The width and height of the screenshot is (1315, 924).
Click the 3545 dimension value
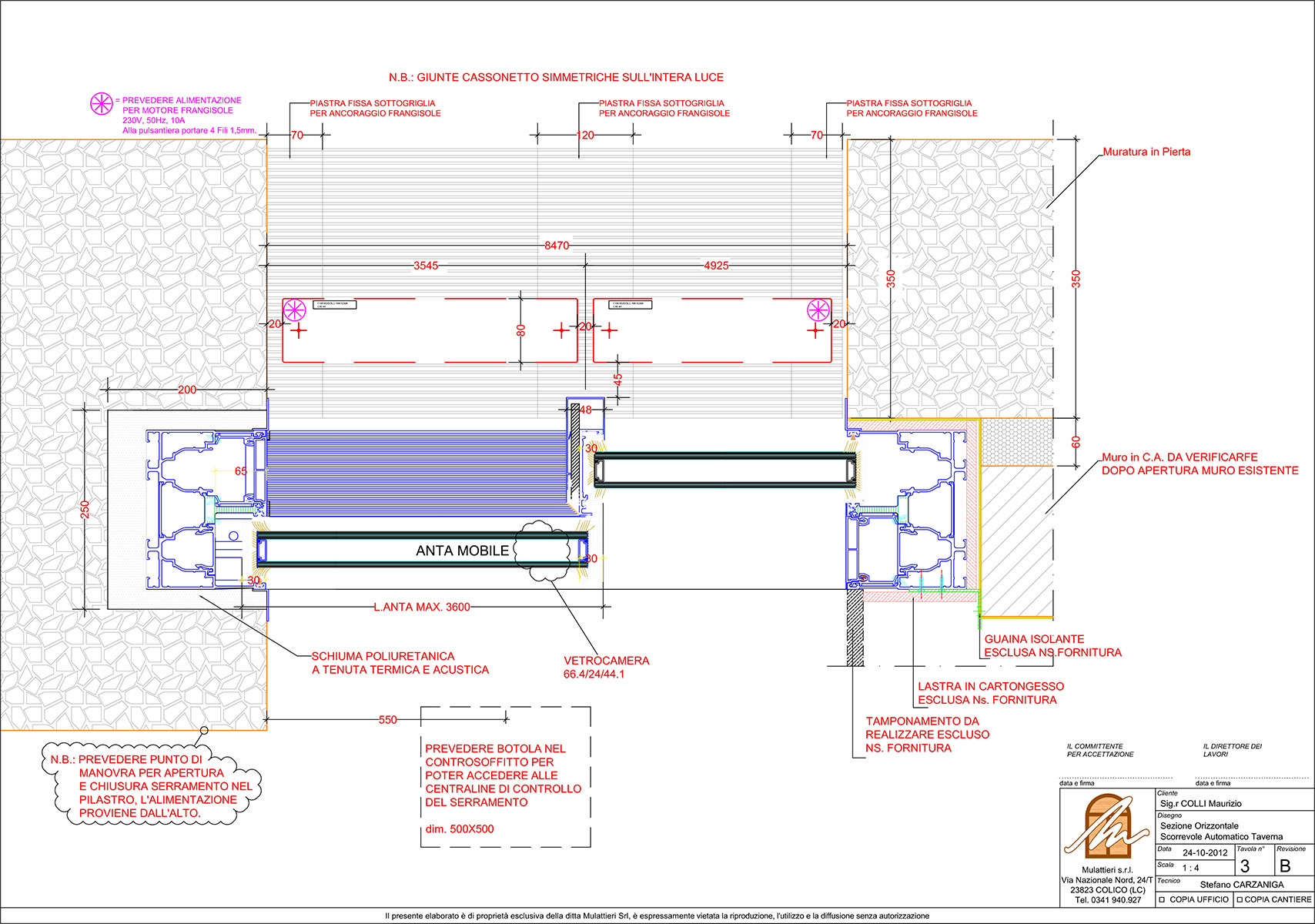tap(426, 266)
